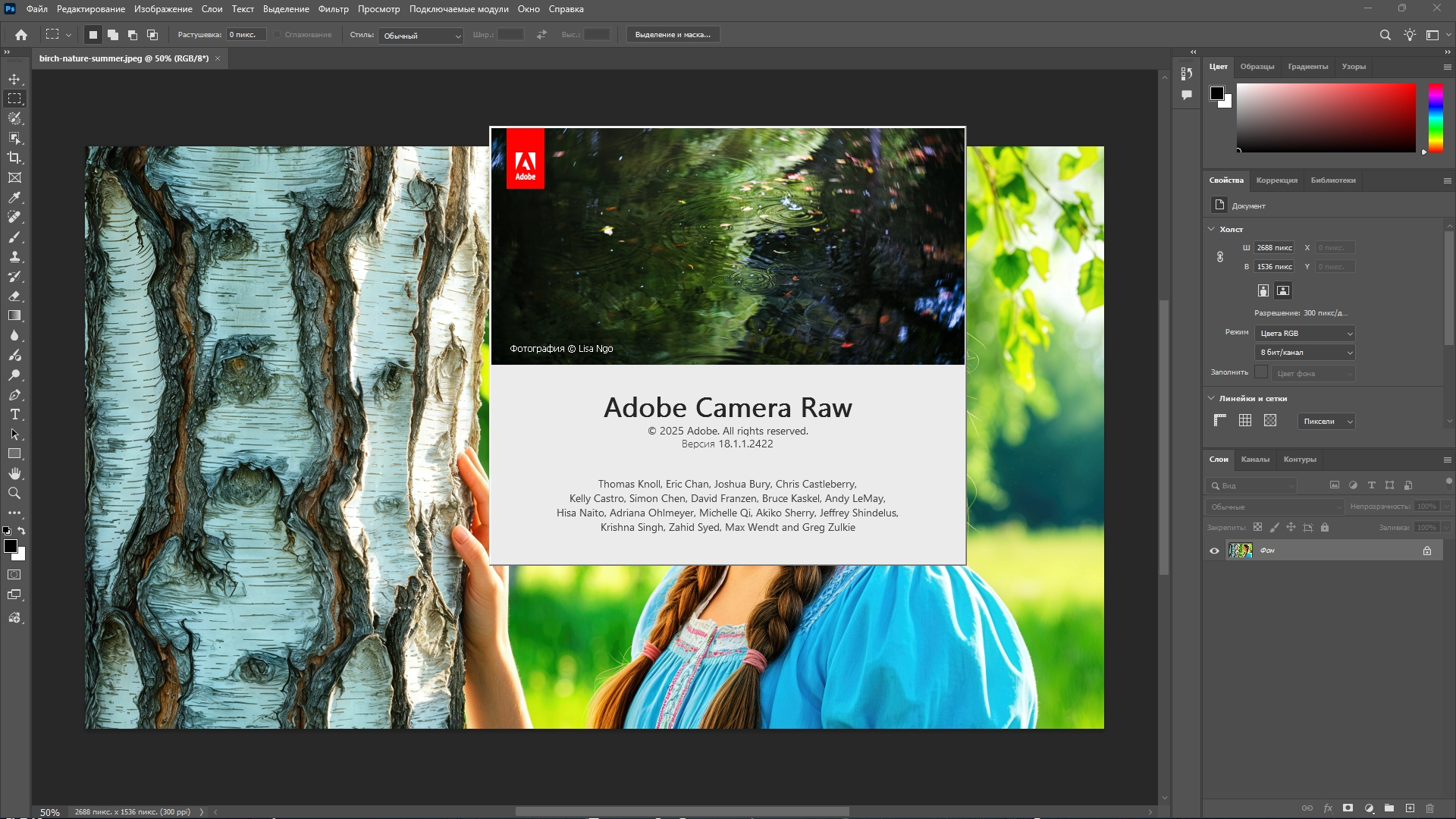Open the search magnifier in options bar
This screenshot has width=1456, height=819.
1385,35
